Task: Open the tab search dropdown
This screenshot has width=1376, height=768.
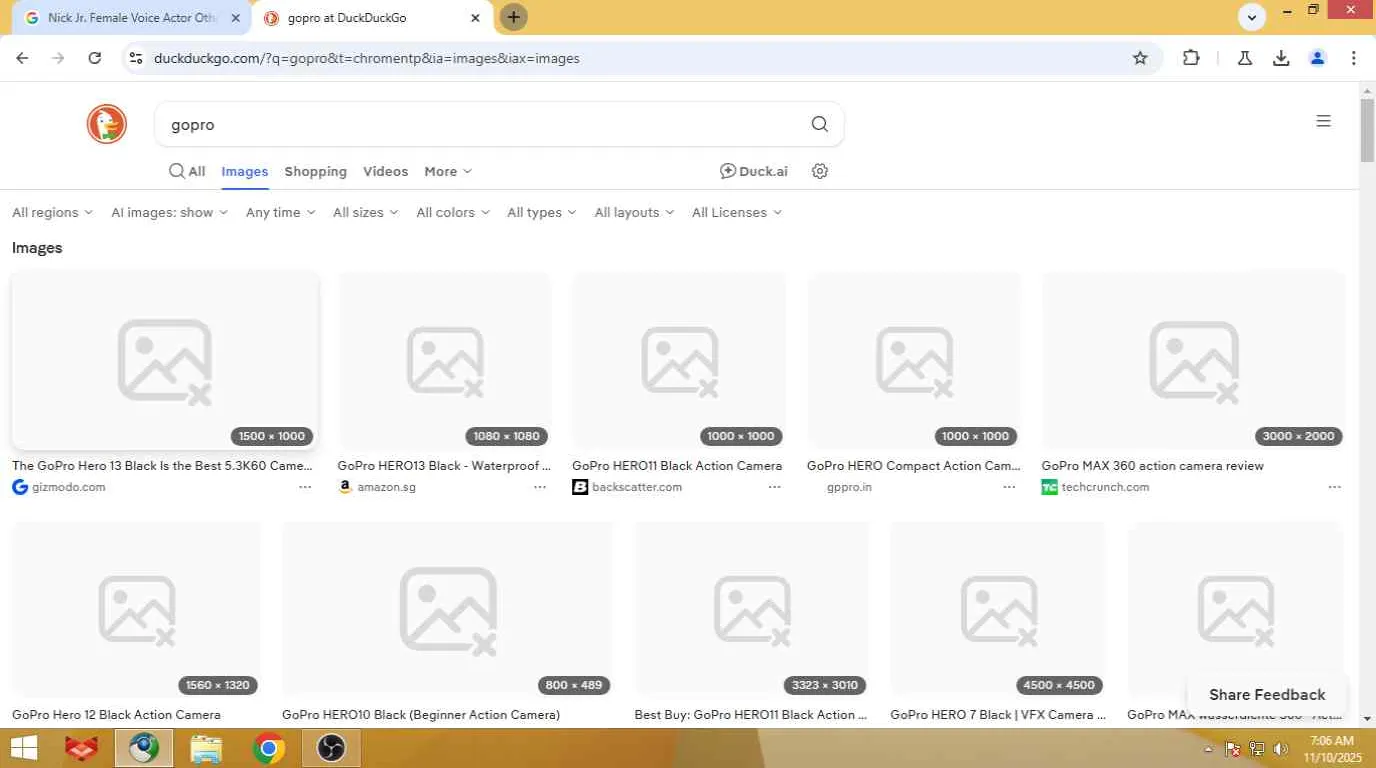Action: coord(1252,16)
